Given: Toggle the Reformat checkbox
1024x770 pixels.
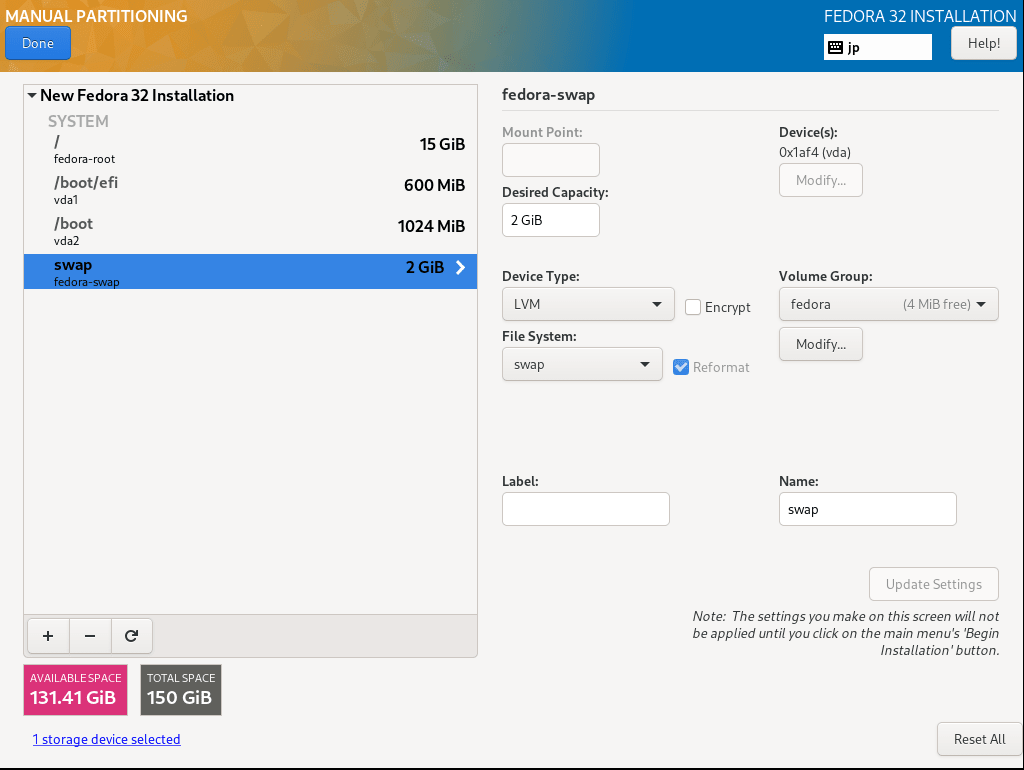Looking at the screenshot, I should [681, 367].
